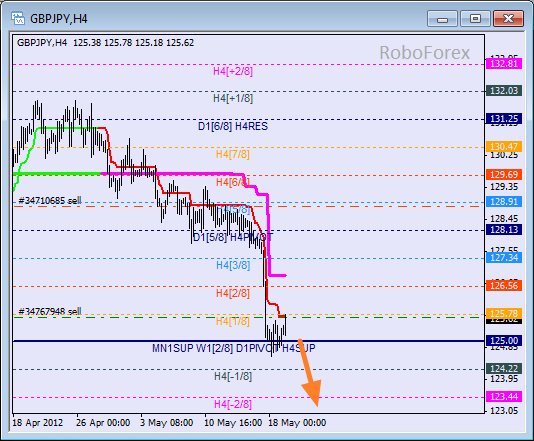Click the GBPJPY chart window icon
534x441 pixels.
(18, 18)
